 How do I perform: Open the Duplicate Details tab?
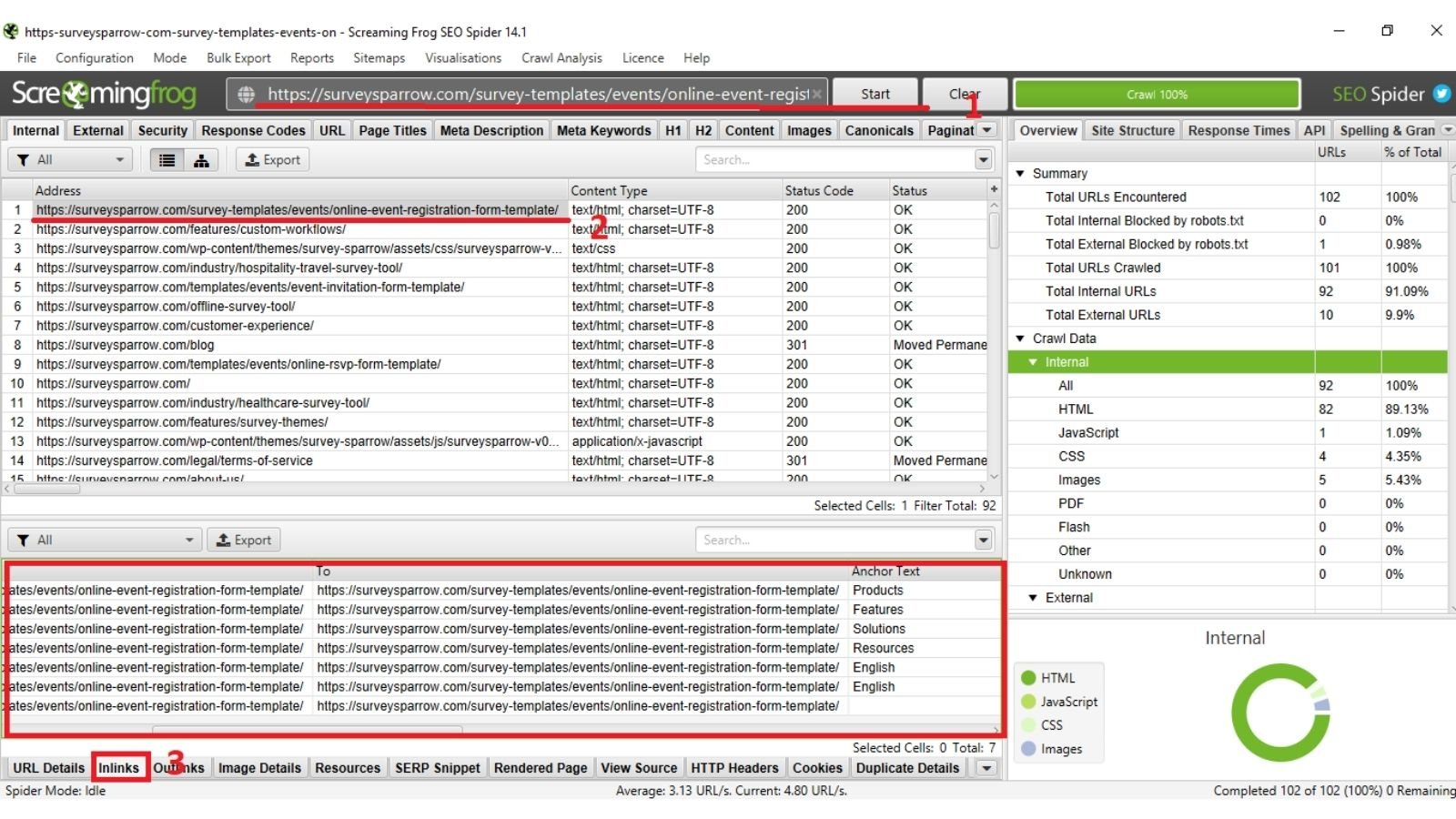[x=907, y=768]
